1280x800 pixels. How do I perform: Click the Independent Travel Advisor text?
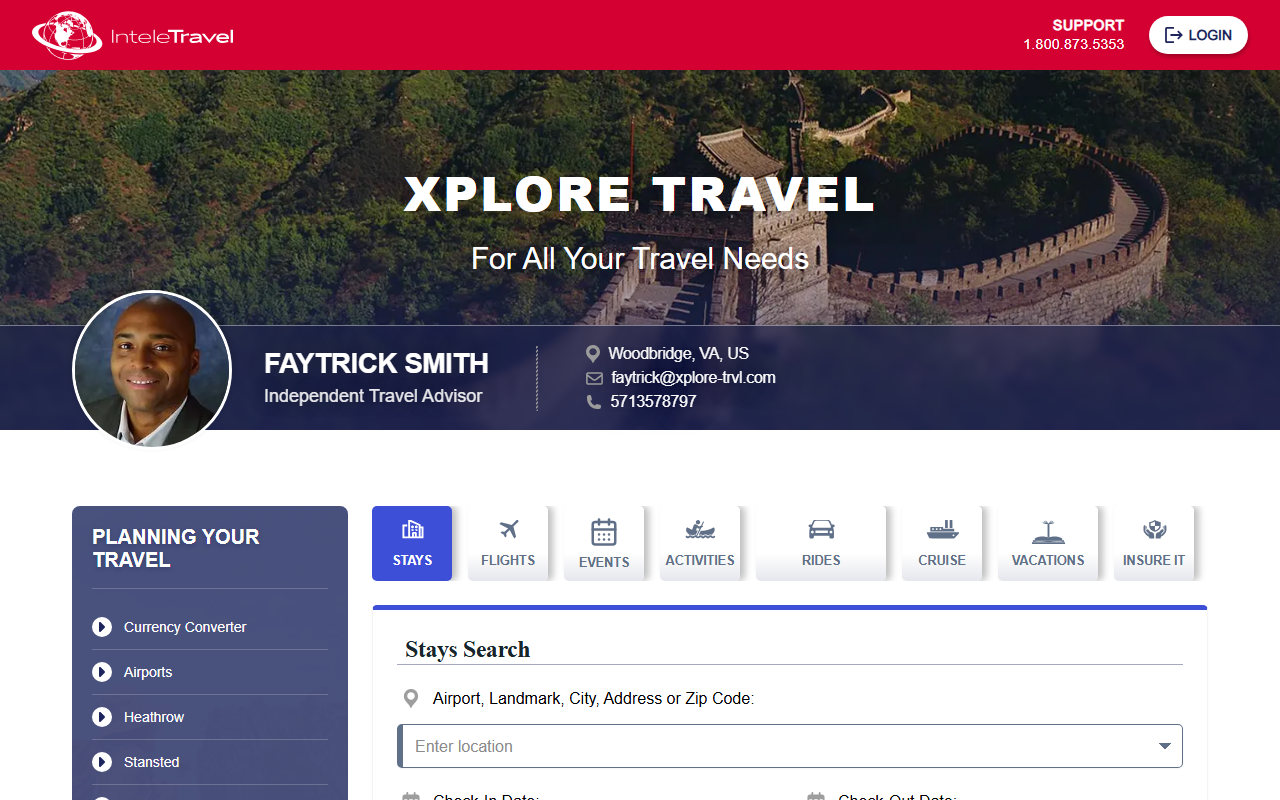pyautogui.click(x=373, y=396)
